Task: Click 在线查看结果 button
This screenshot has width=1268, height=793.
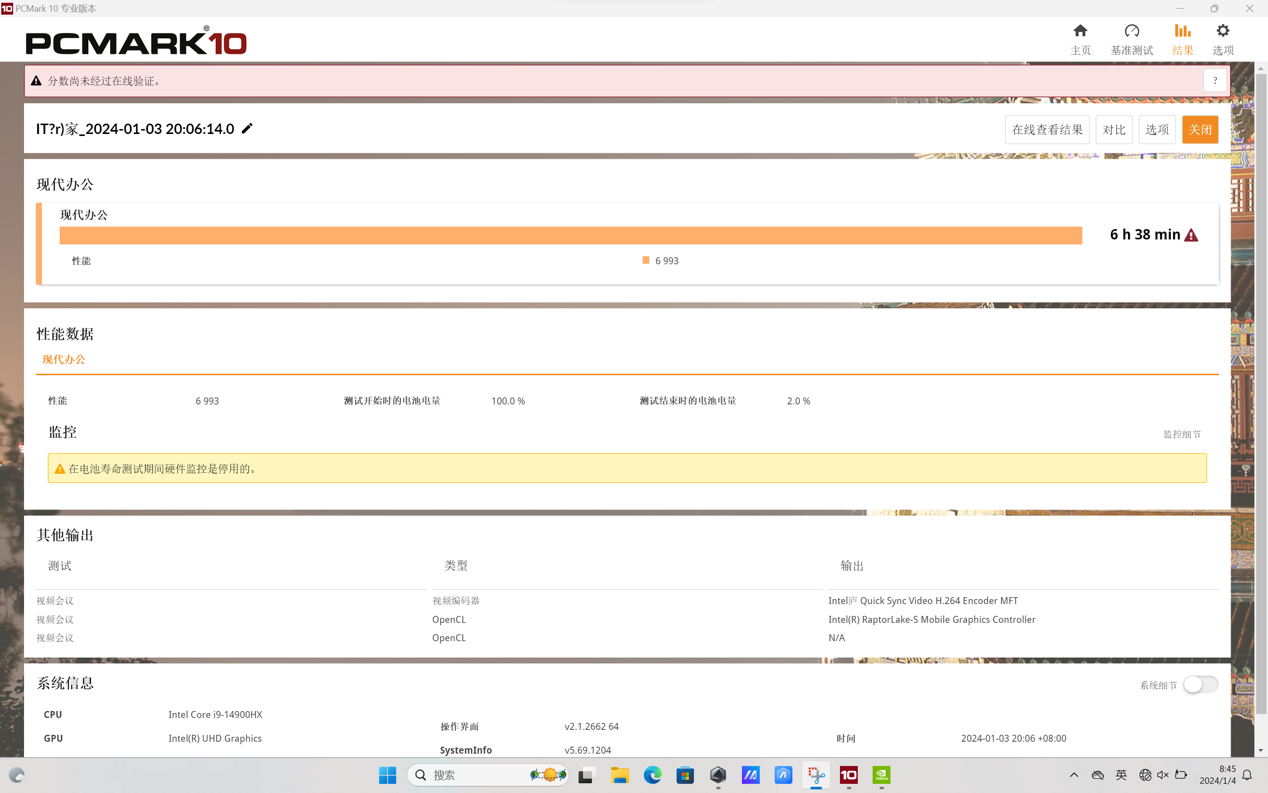Action: coord(1047,130)
